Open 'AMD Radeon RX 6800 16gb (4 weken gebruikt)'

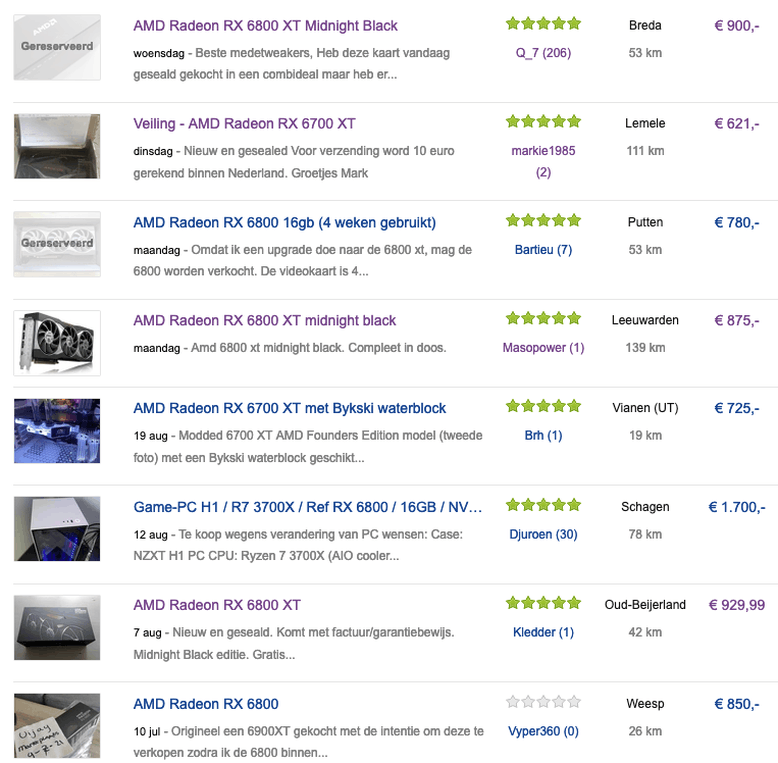click(x=284, y=222)
